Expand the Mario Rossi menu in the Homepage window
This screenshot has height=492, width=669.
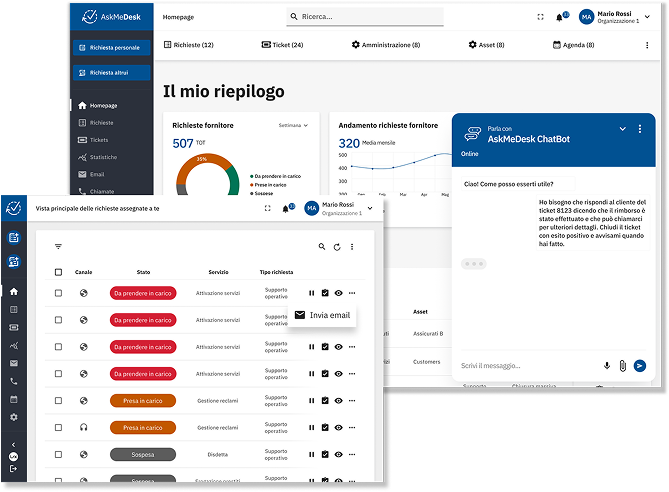(x=647, y=17)
